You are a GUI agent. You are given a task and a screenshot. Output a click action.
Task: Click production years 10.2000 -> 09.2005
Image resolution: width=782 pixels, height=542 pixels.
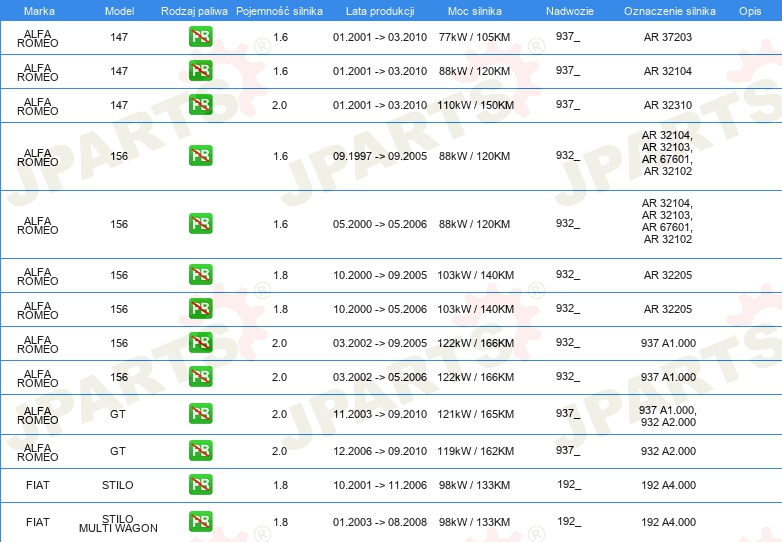(380, 275)
